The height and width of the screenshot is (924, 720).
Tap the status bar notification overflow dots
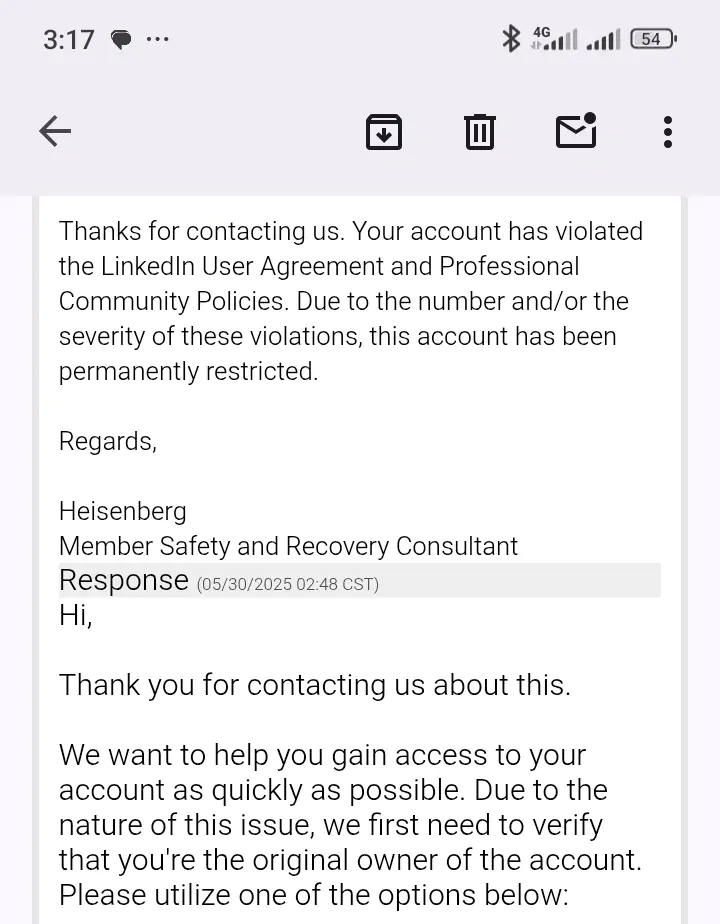157,40
